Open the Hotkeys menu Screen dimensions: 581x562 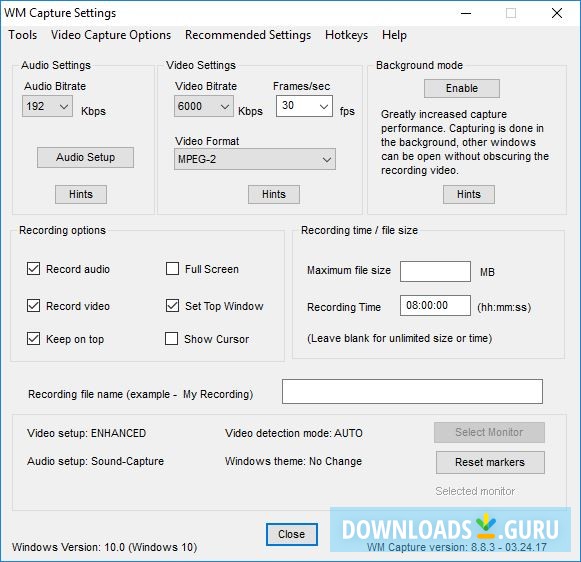click(x=346, y=35)
